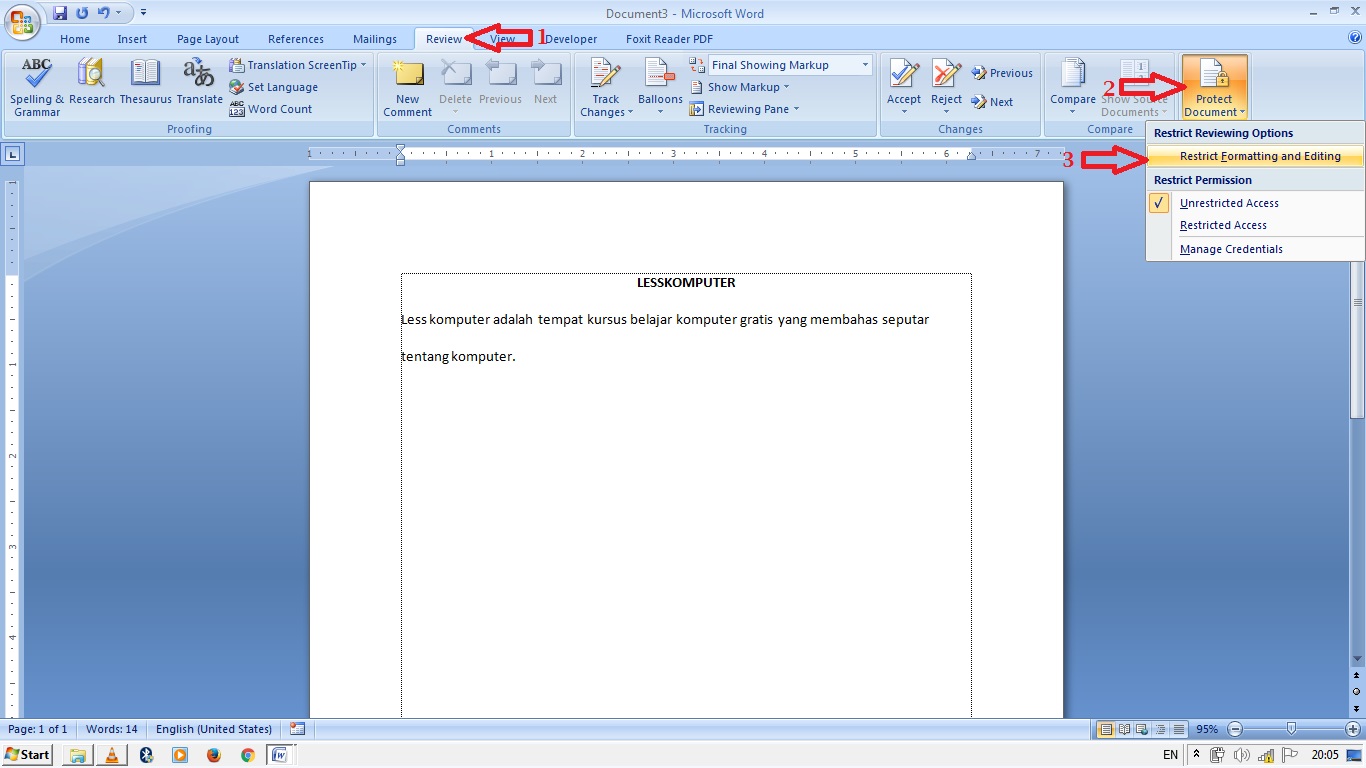Click Page: 1 of 1 indicator

(x=38, y=729)
